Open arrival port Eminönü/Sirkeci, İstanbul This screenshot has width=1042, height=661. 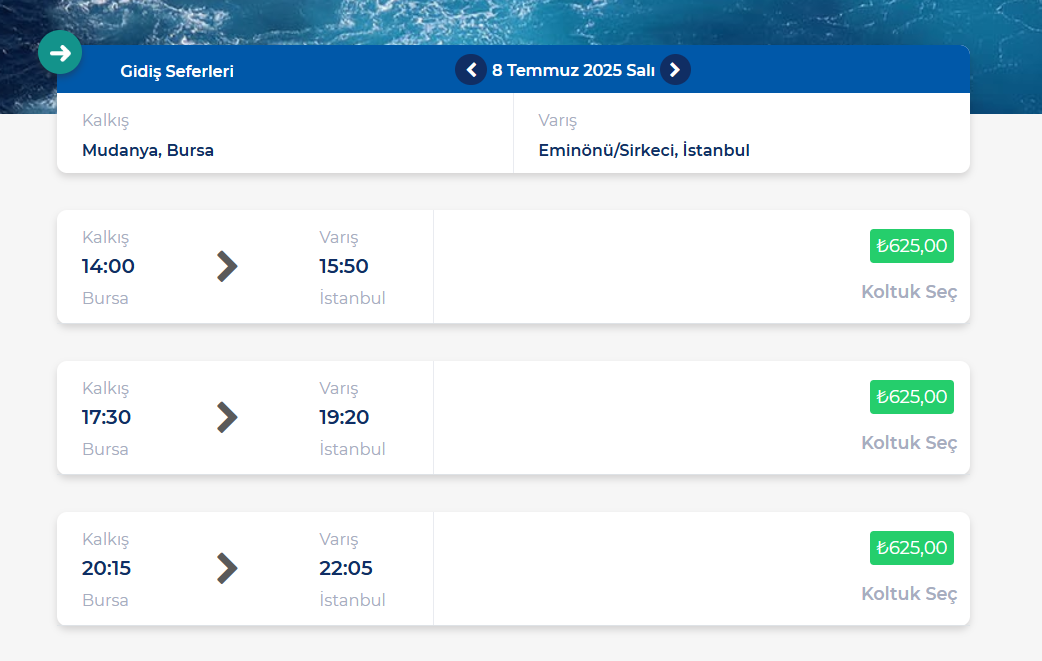point(644,150)
